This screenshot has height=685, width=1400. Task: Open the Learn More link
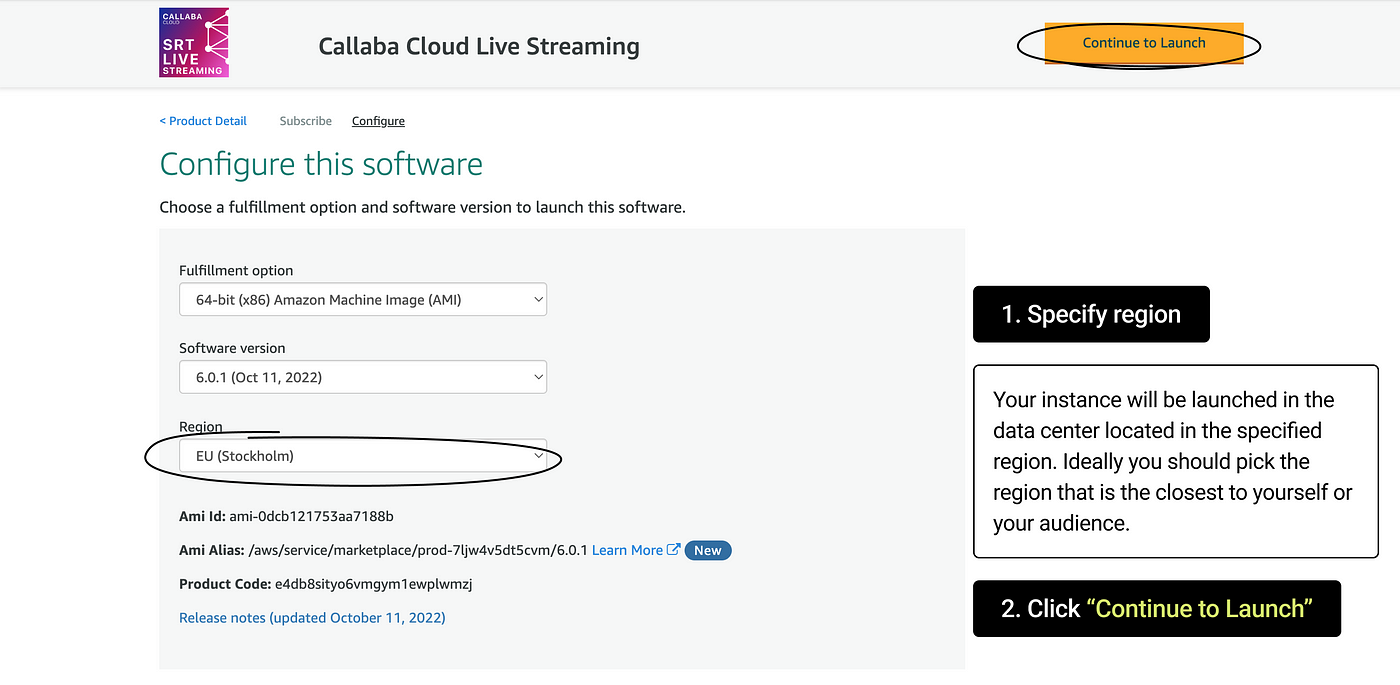[x=627, y=550]
